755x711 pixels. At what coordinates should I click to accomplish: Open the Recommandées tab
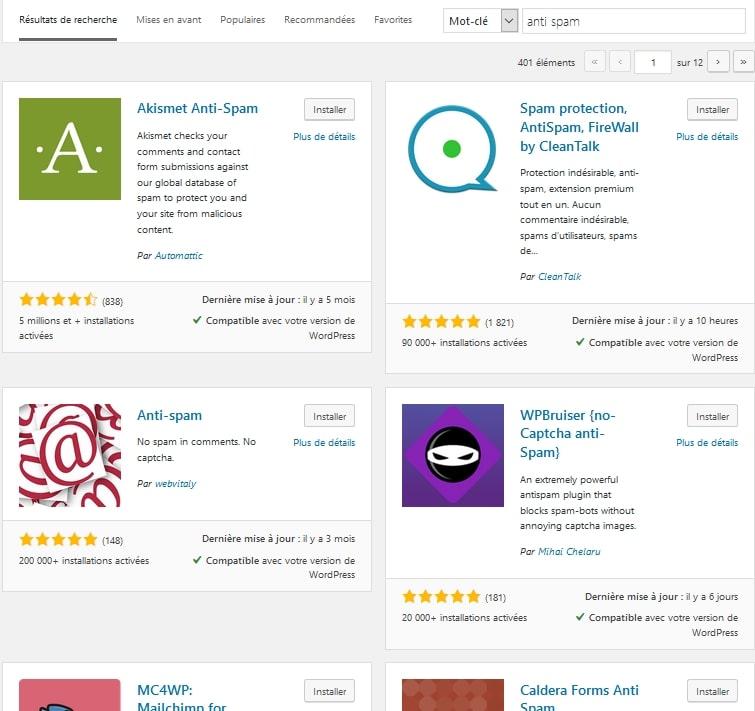[319, 20]
